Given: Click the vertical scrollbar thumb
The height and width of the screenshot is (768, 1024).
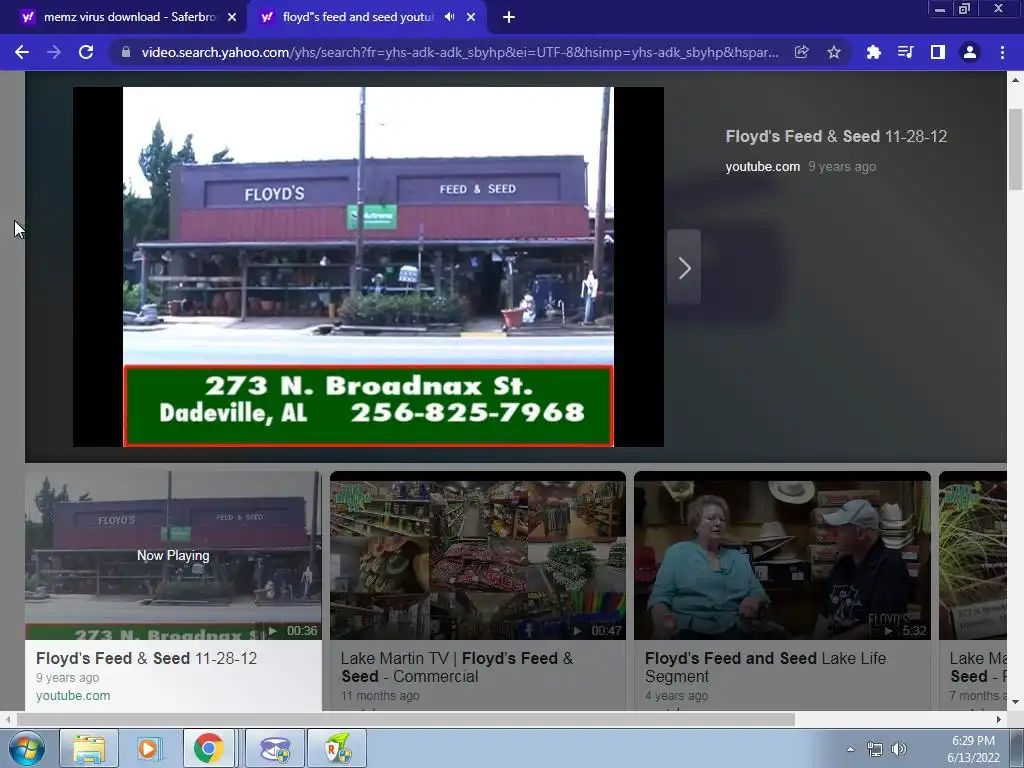Looking at the screenshot, I should coord(1015,148).
